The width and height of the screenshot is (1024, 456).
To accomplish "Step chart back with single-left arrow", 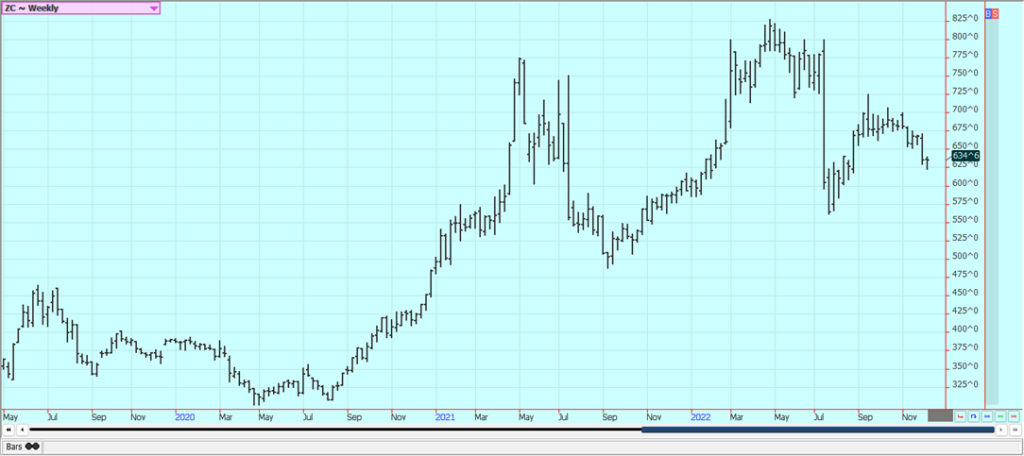I will click(22, 430).
